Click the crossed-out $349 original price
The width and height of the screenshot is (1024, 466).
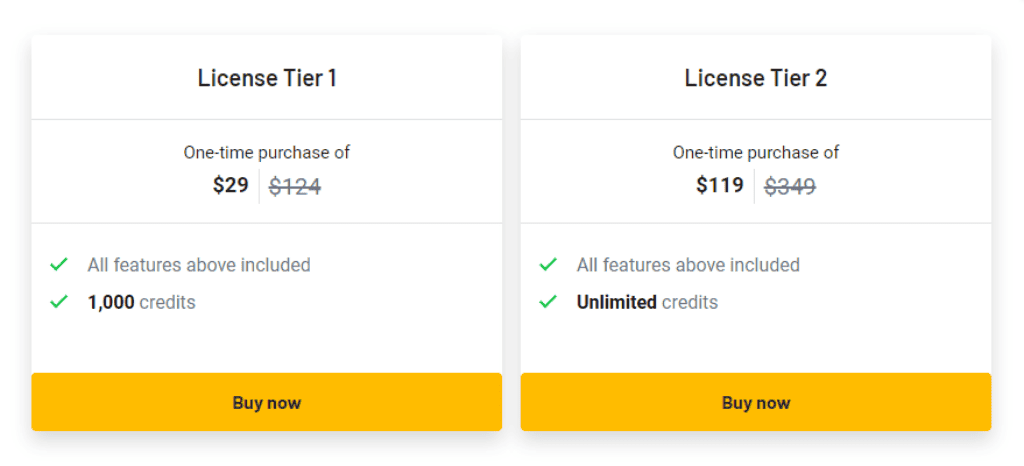point(790,186)
